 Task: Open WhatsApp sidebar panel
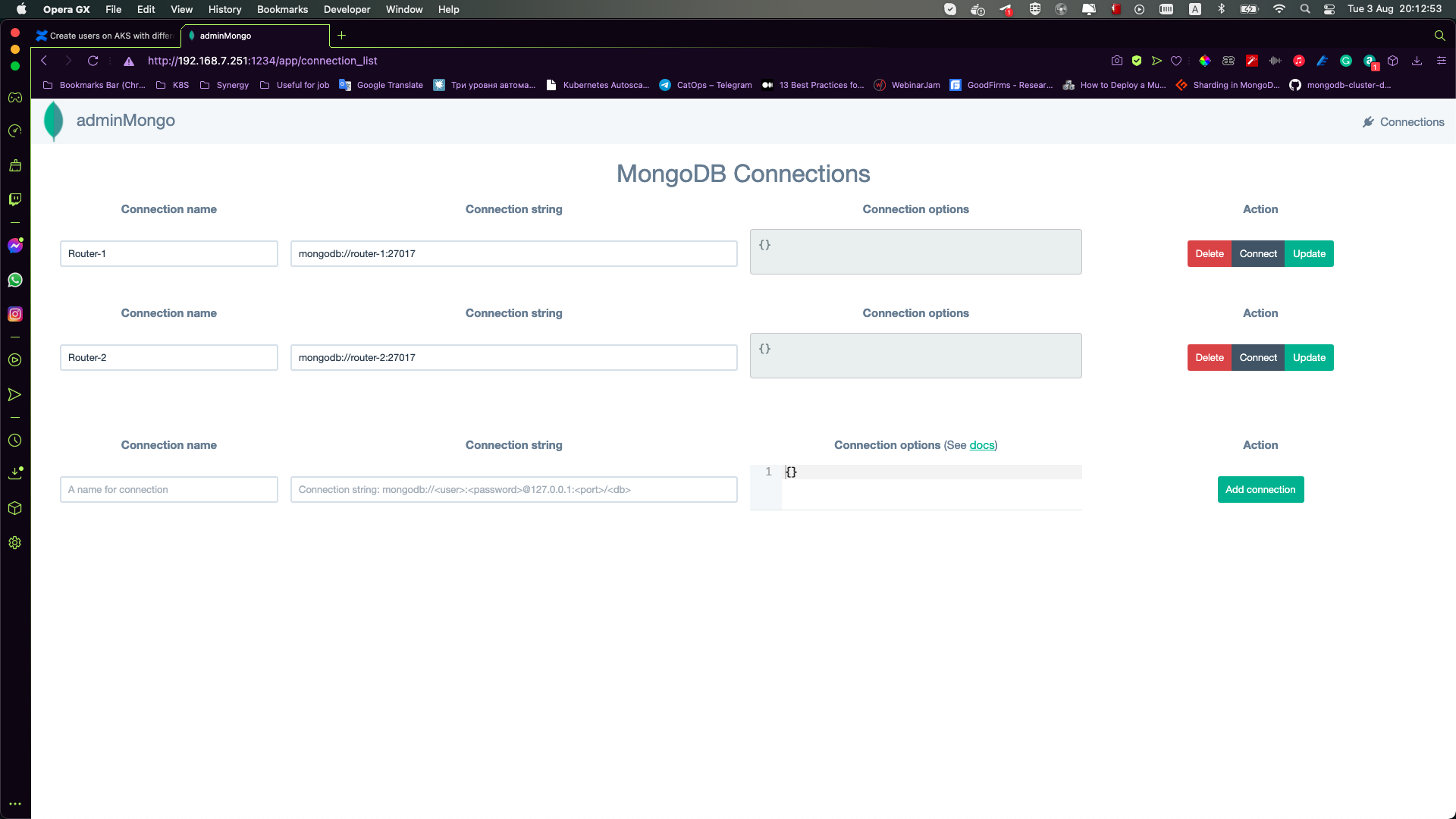point(15,280)
